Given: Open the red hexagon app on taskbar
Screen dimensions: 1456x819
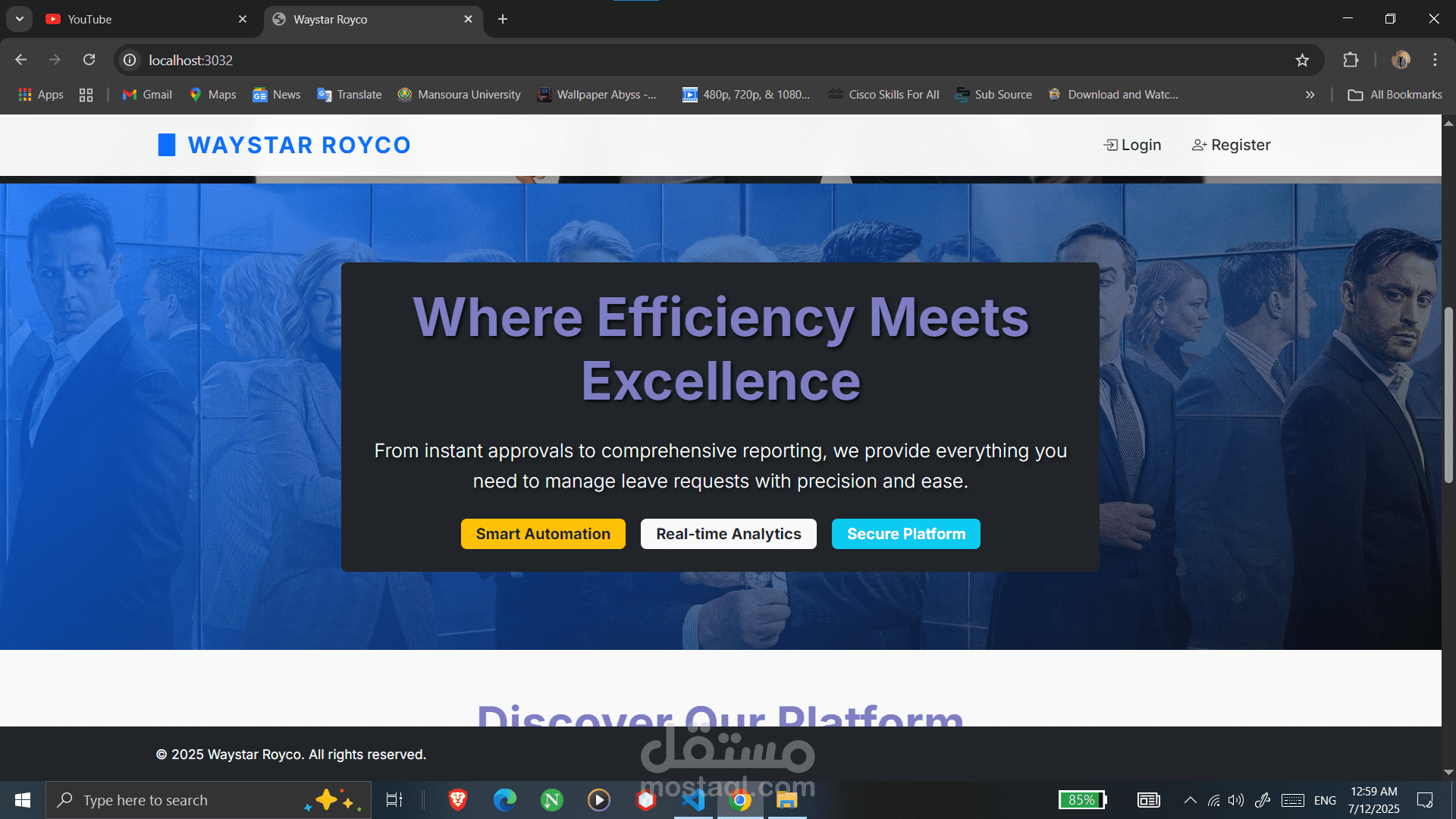Looking at the screenshot, I should [x=646, y=800].
